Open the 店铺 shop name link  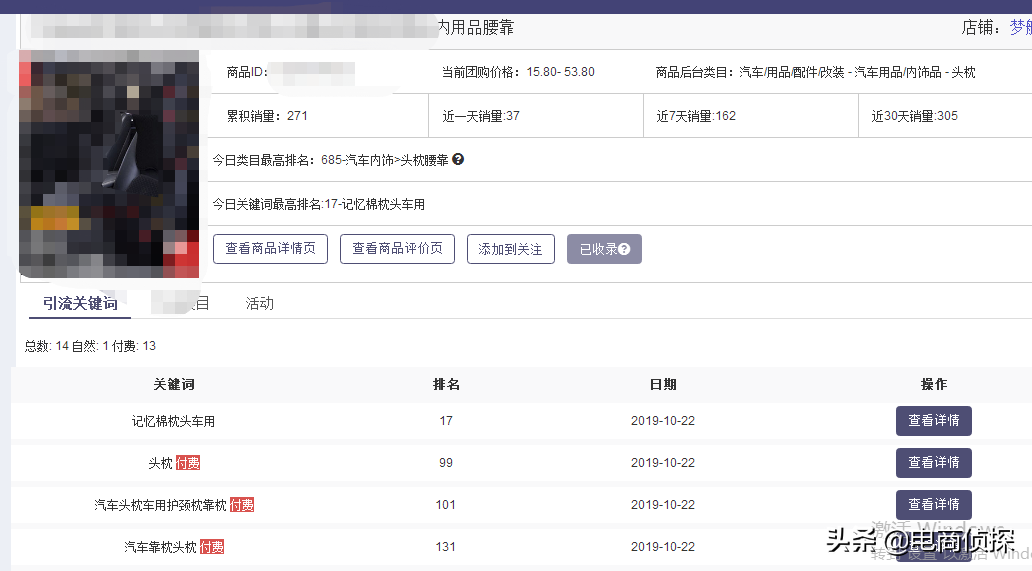tap(1021, 27)
